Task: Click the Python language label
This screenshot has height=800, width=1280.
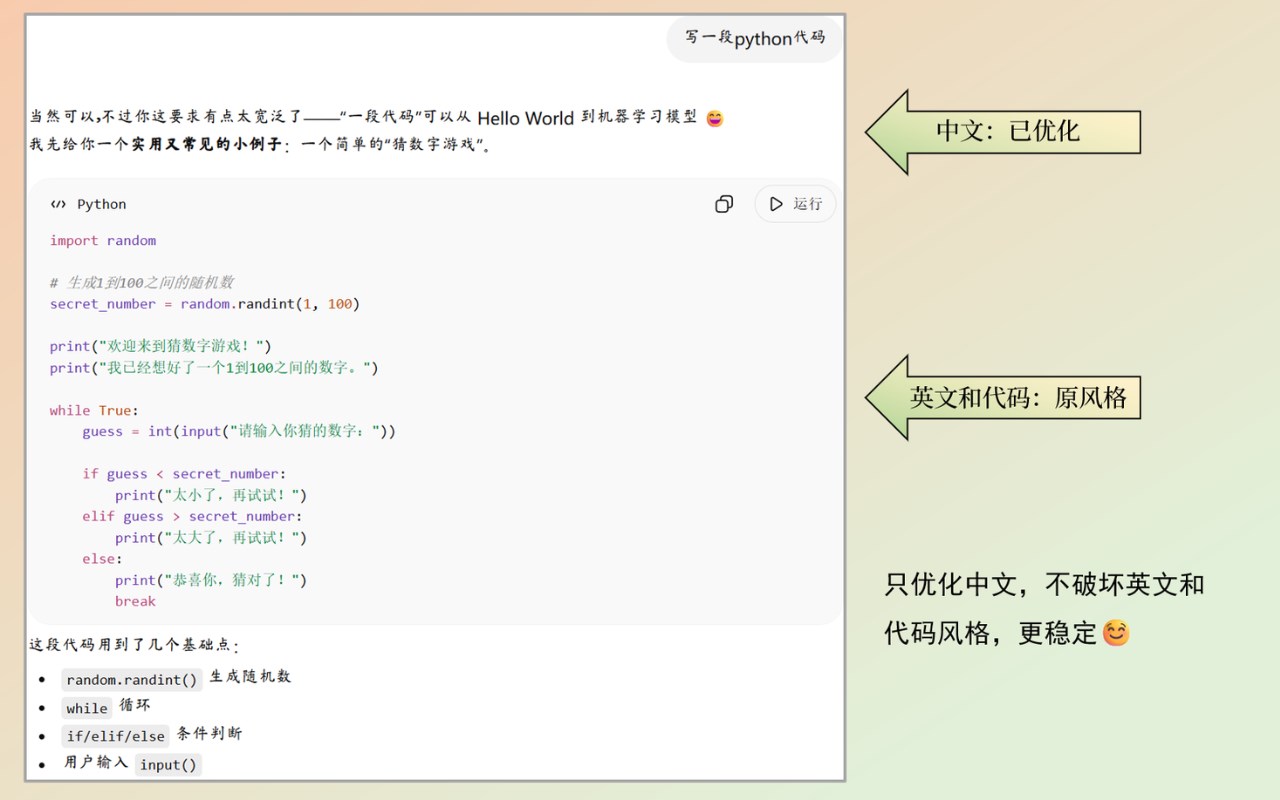Action: click(102, 204)
